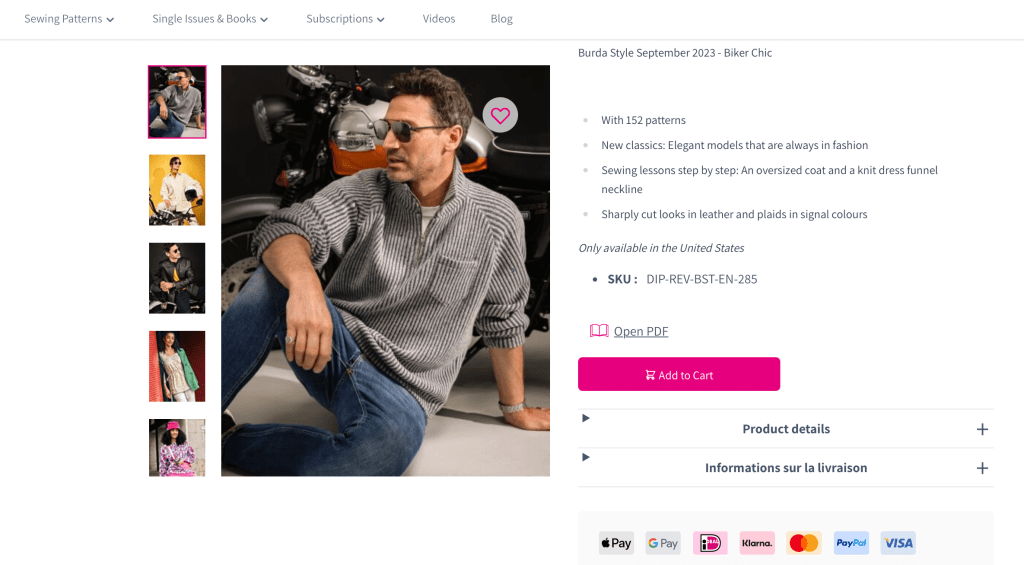Go to the Blog menu item
The width and height of the screenshot is (1024, 565).
coord(501,19)
